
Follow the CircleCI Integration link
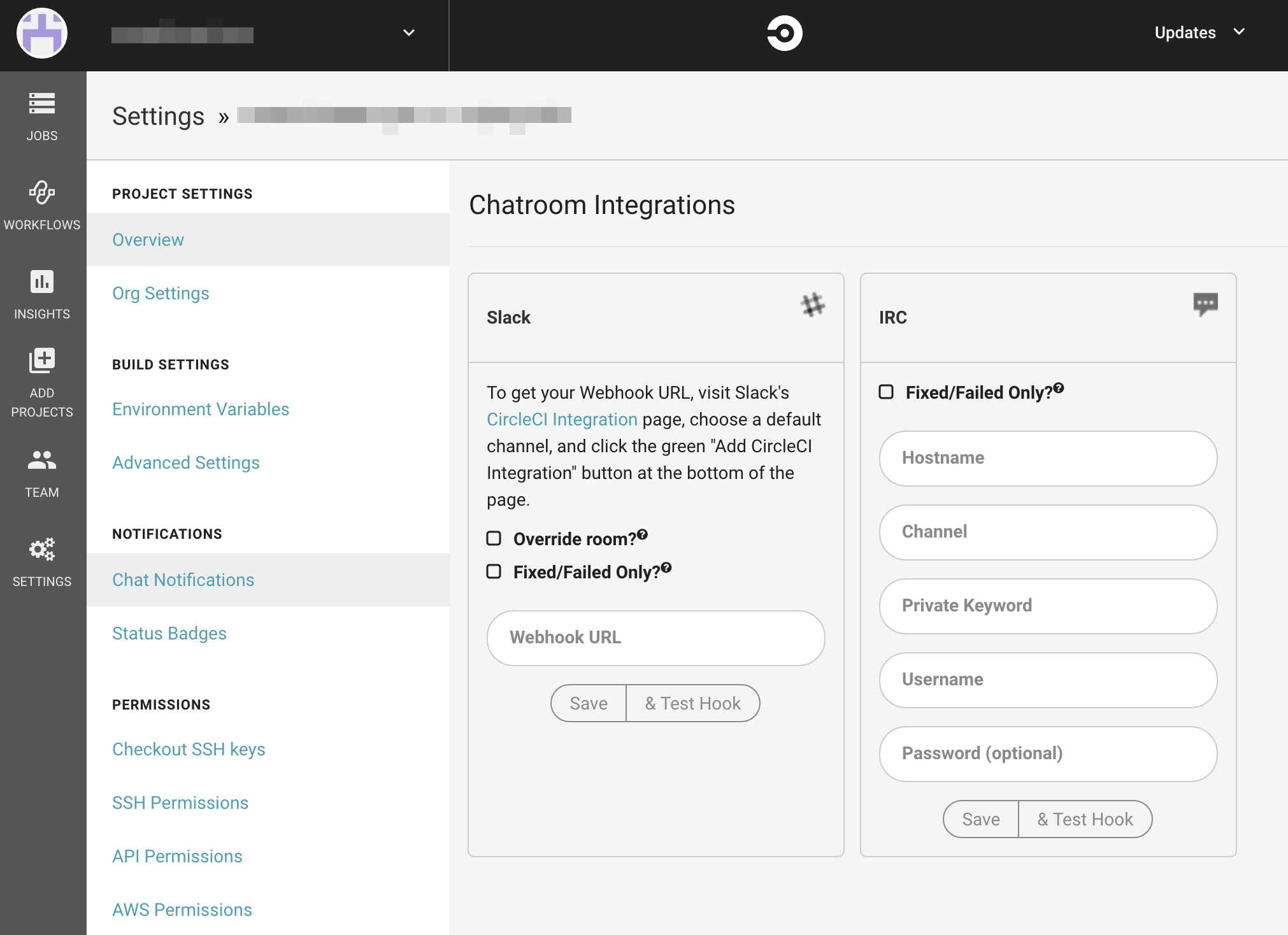pyautogui.click(x=562, y=419)
